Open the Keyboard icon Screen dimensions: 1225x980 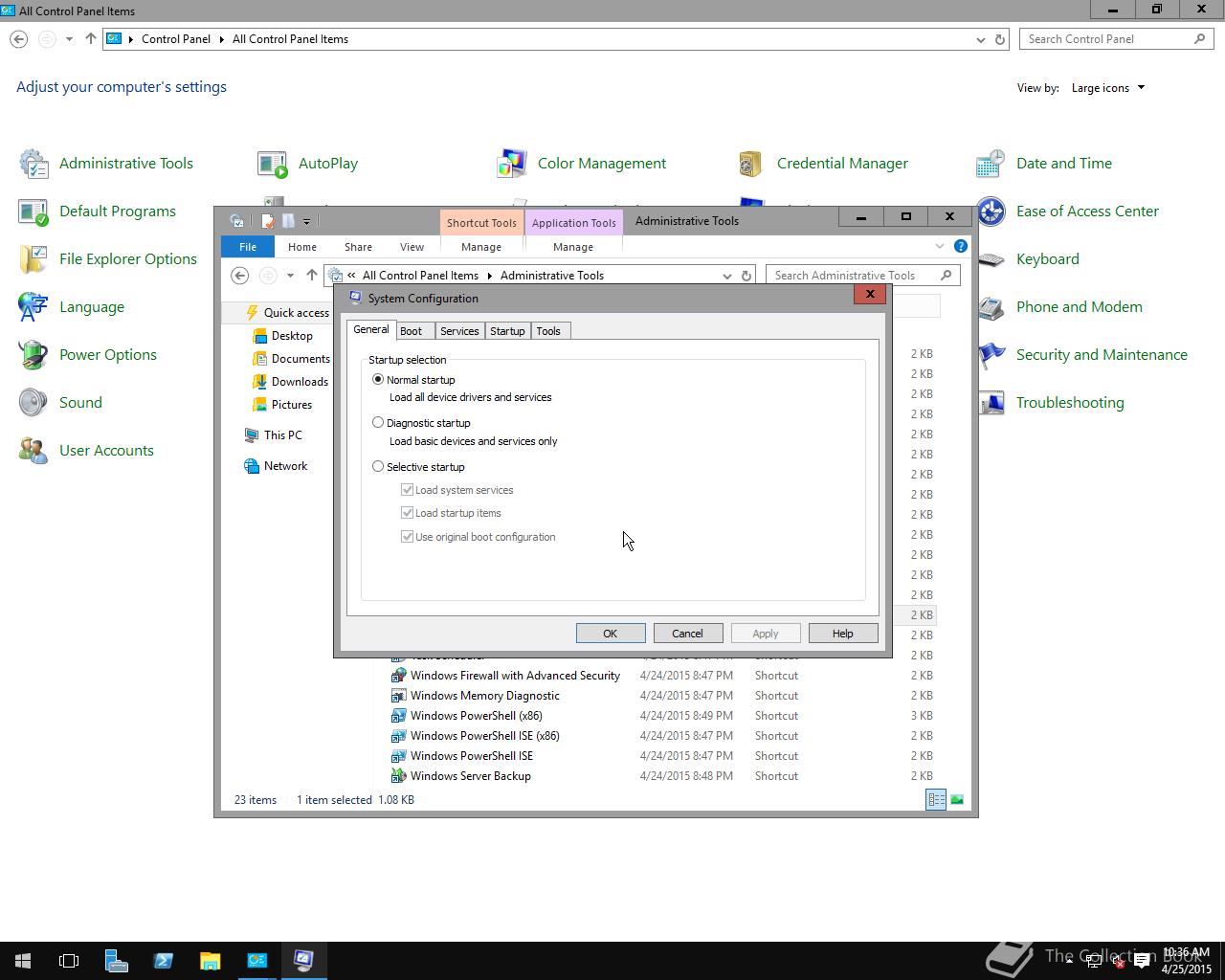click(991, 259)
